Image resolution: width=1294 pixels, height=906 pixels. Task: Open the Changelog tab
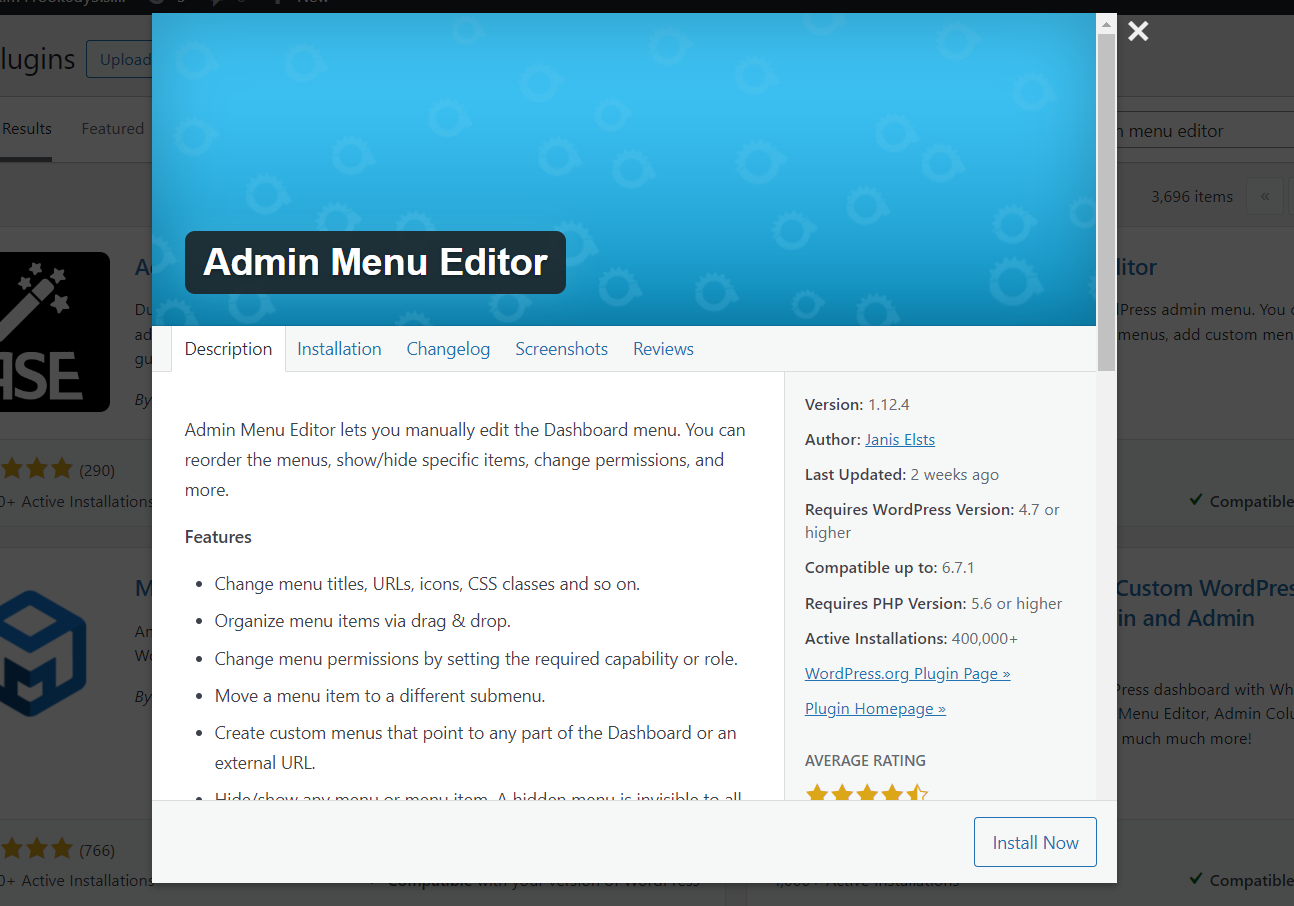tap(448, 349)
